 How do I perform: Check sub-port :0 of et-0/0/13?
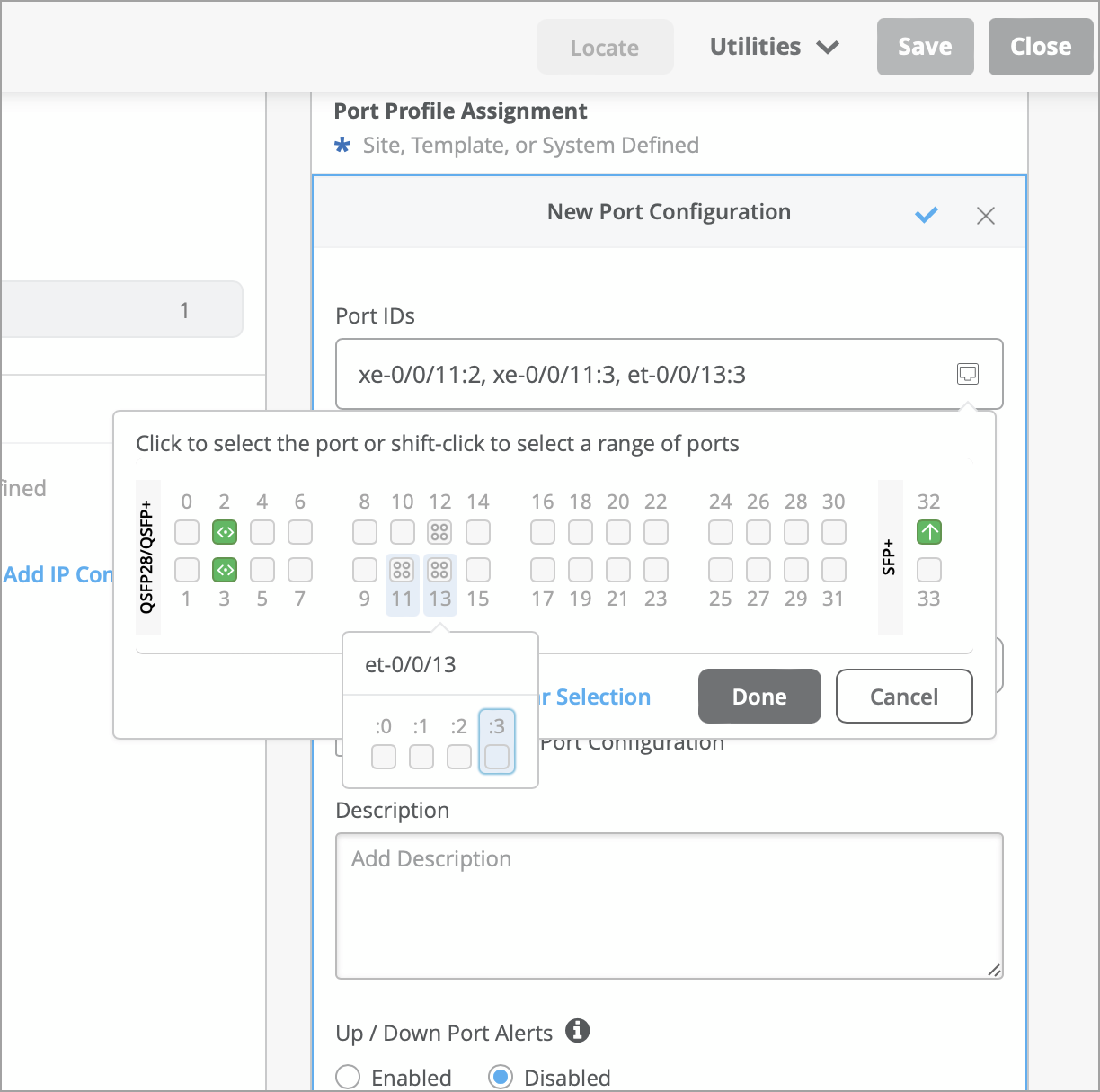coord(384,757)
